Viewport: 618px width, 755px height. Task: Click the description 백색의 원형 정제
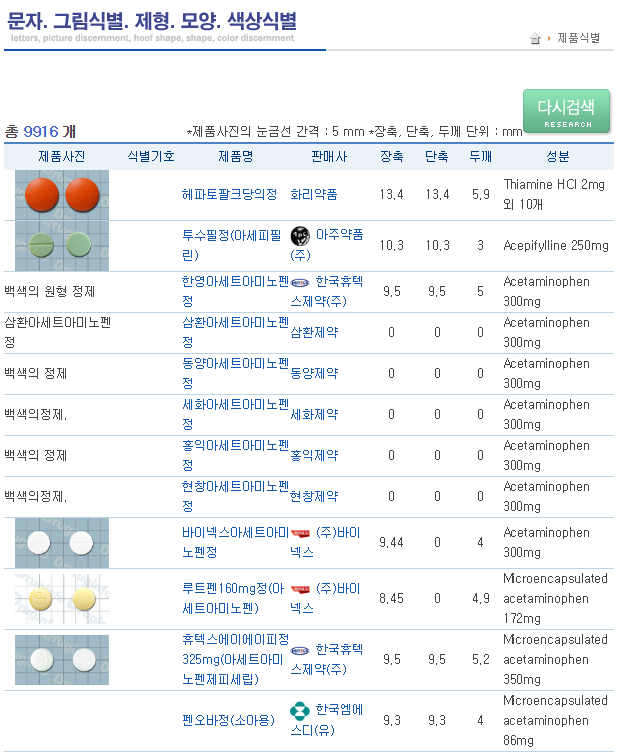tap(50, 291)
